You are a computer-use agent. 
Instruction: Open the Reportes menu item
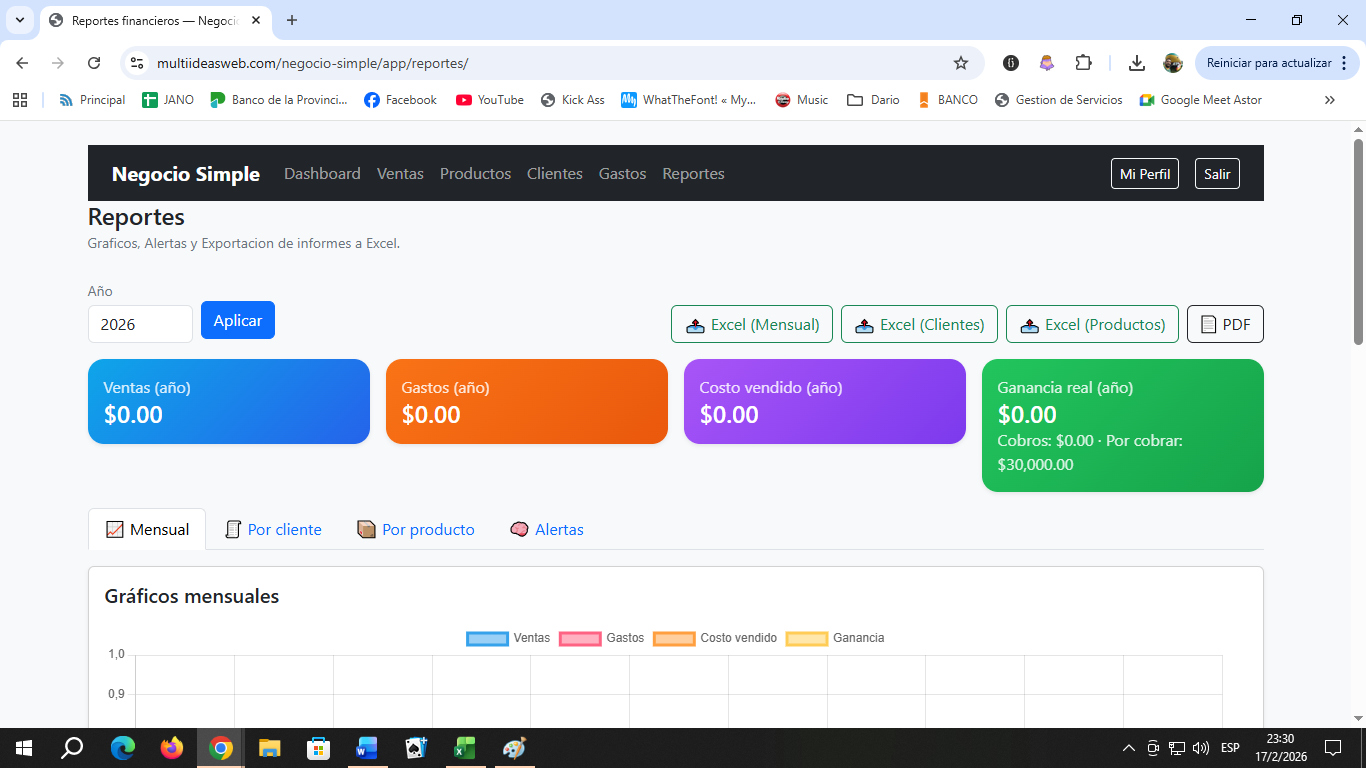(693, 173)
